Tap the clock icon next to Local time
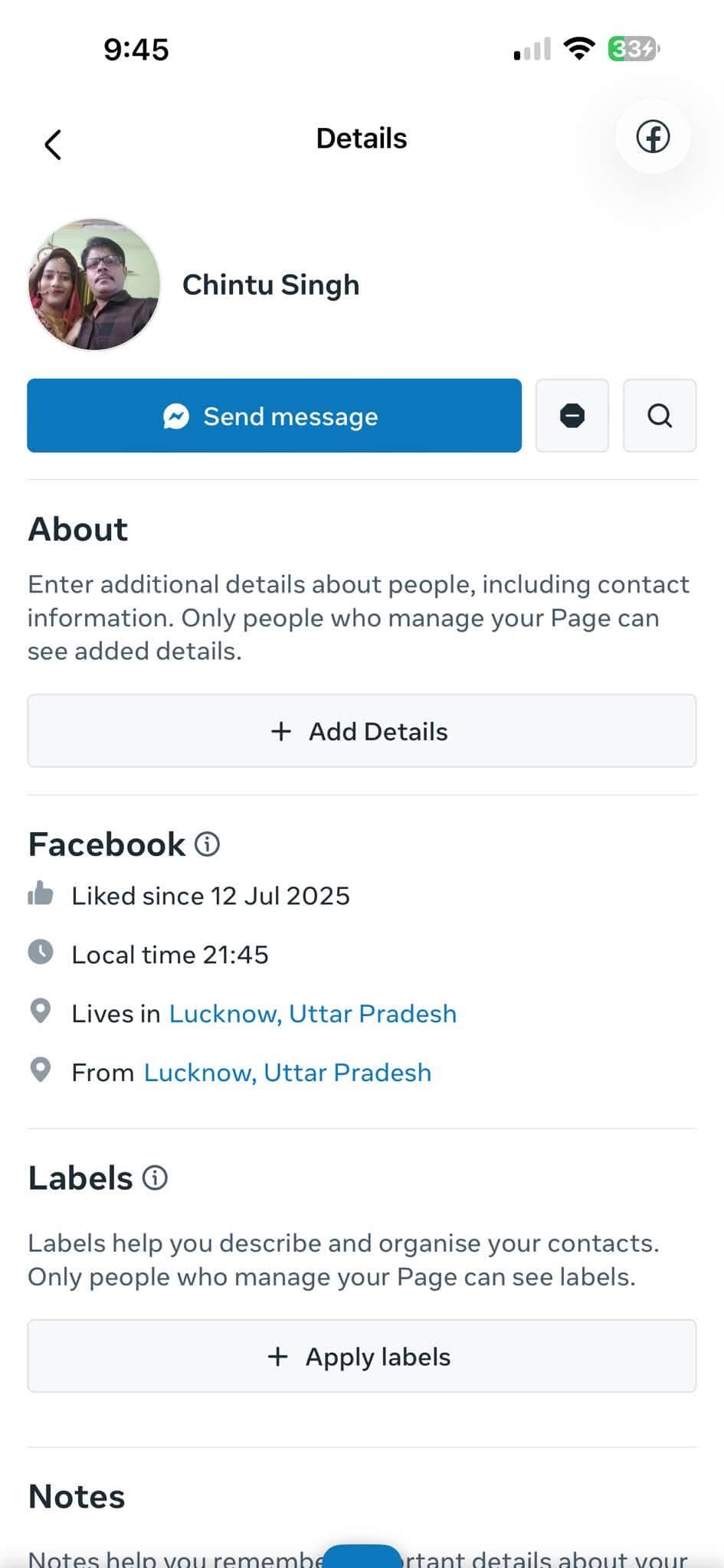The height and width of the screenshot is (1568, 724). coord(41,952)
